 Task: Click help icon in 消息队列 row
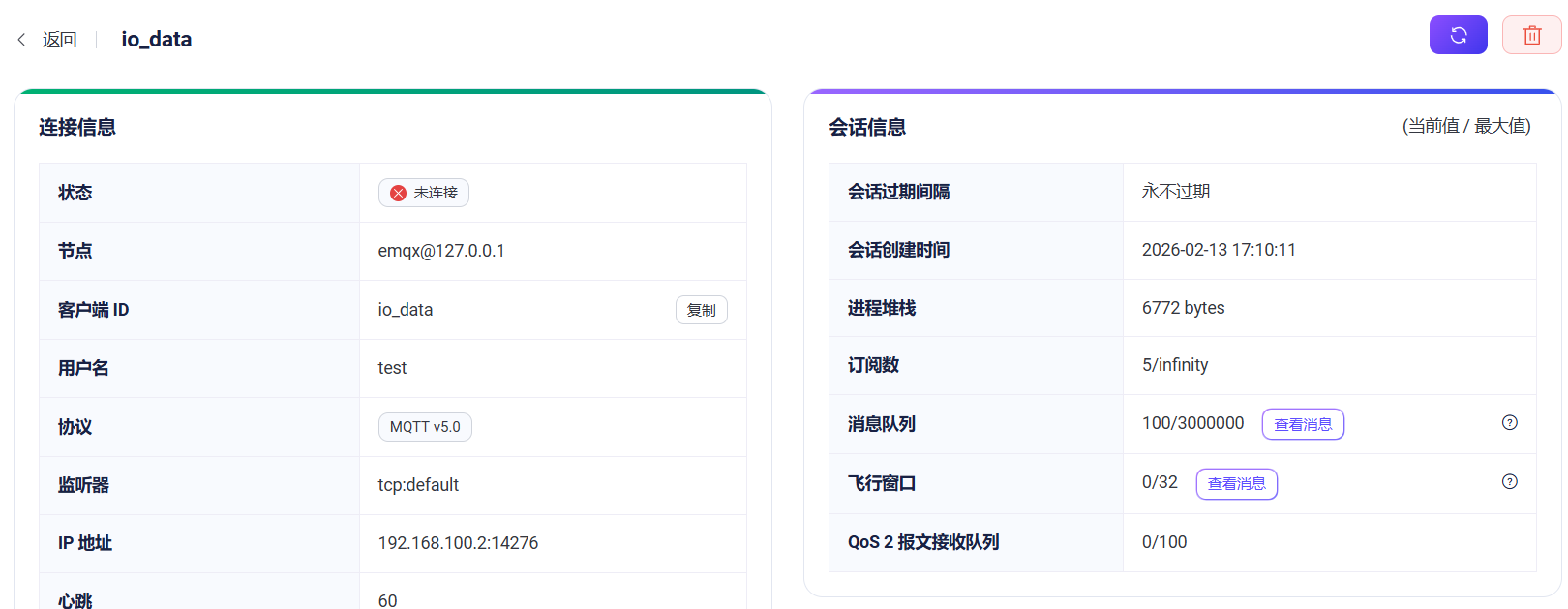tap(1509, 423)
